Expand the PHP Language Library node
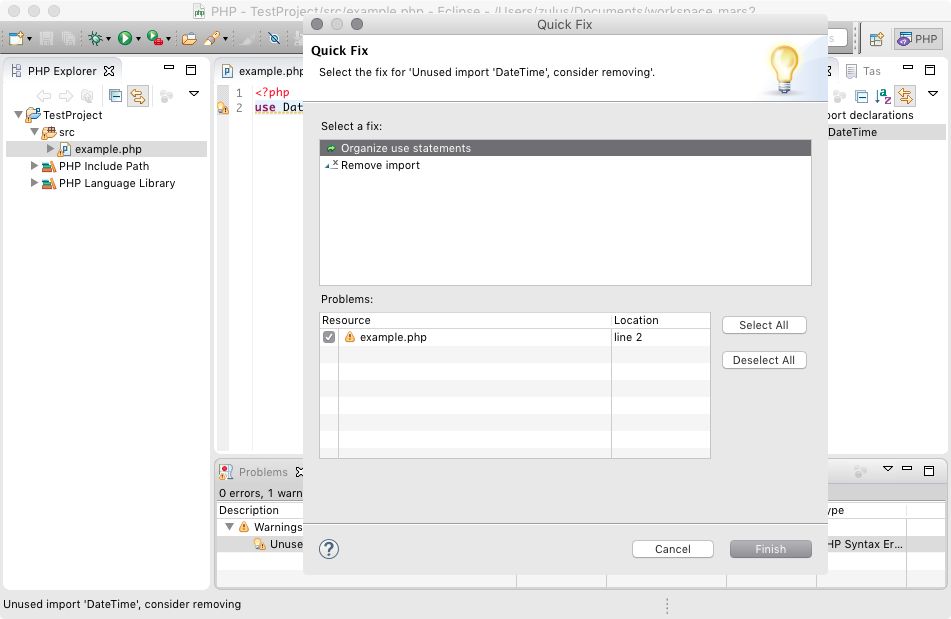Image resolution: width=951 pixels, height=619 pixels. [x=35, y=182]
